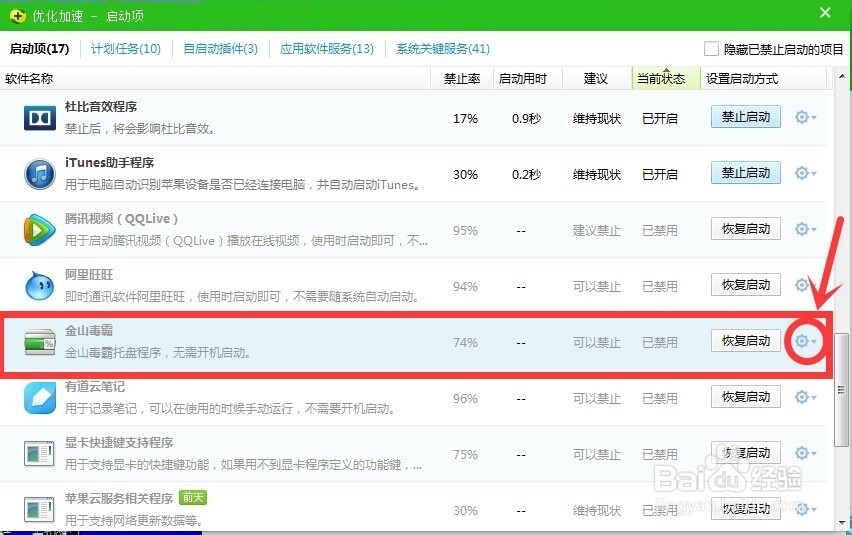Click the 有道云笔记 note icon
Image resolution: width=852 pixels, height=535 pixels.
(x=40, y=398)
